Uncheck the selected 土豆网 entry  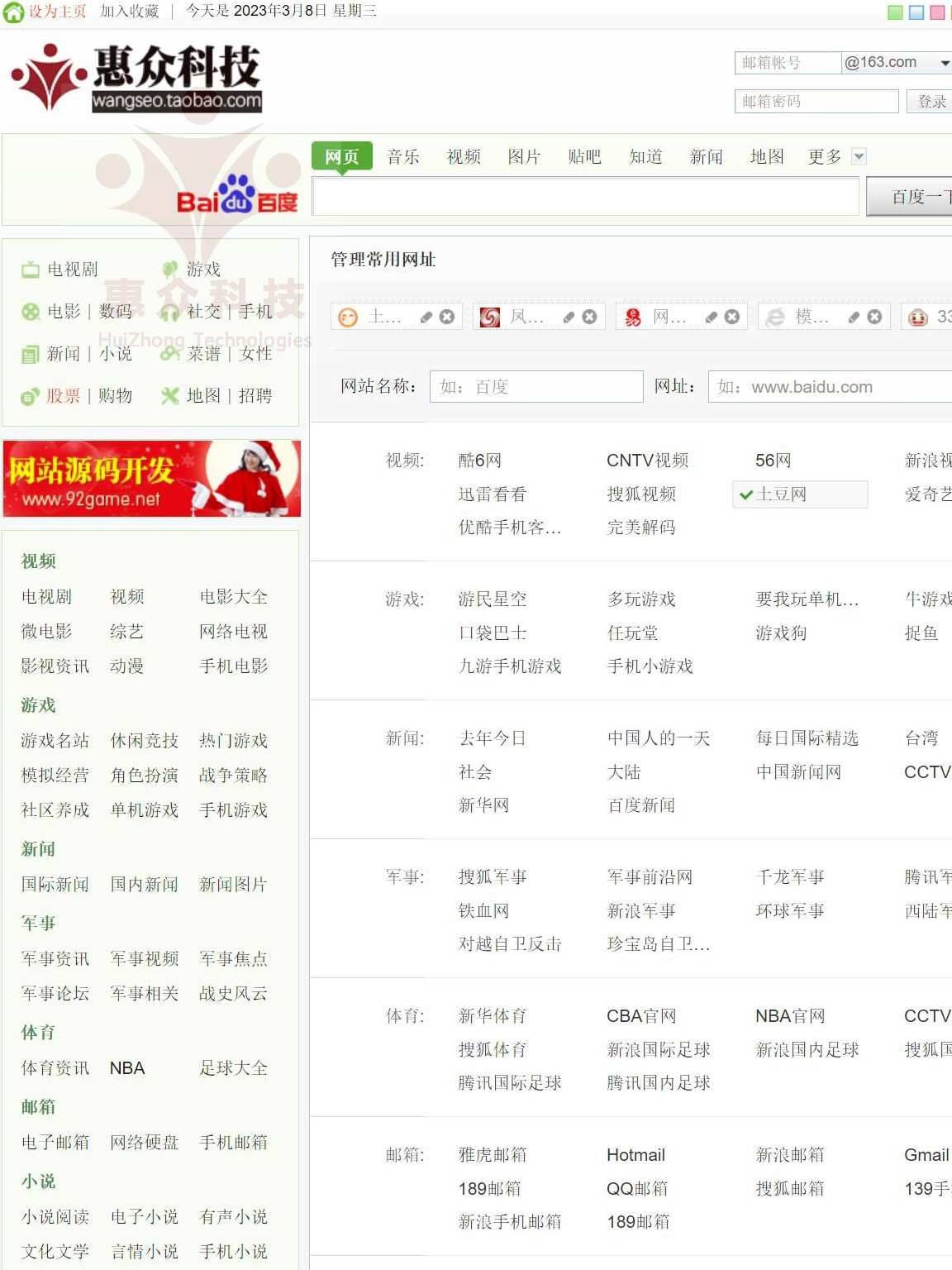pos(800,494)
